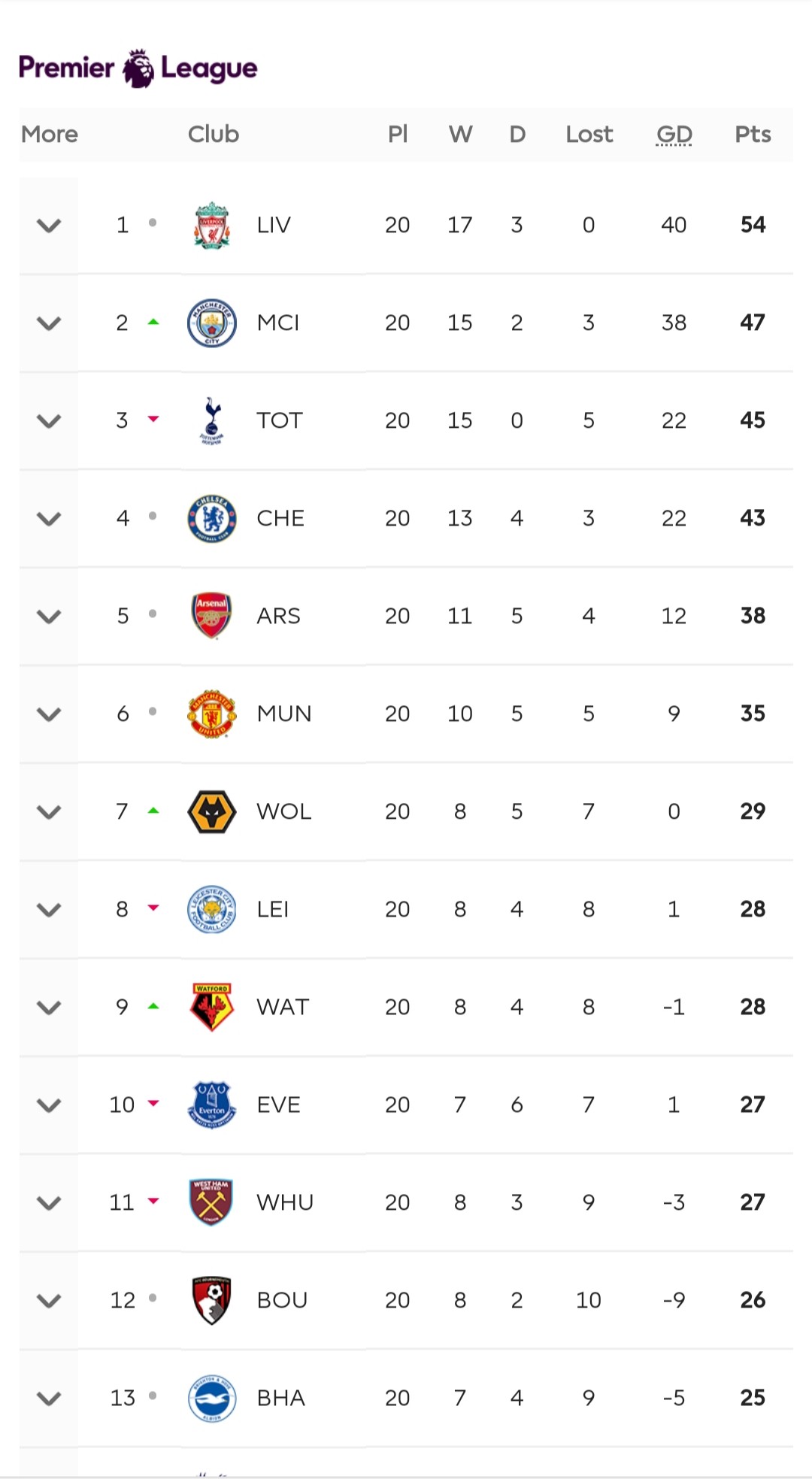
Task: Click the Arsenal crest icon
Action: pyautogui.click(x=212, y=616)
